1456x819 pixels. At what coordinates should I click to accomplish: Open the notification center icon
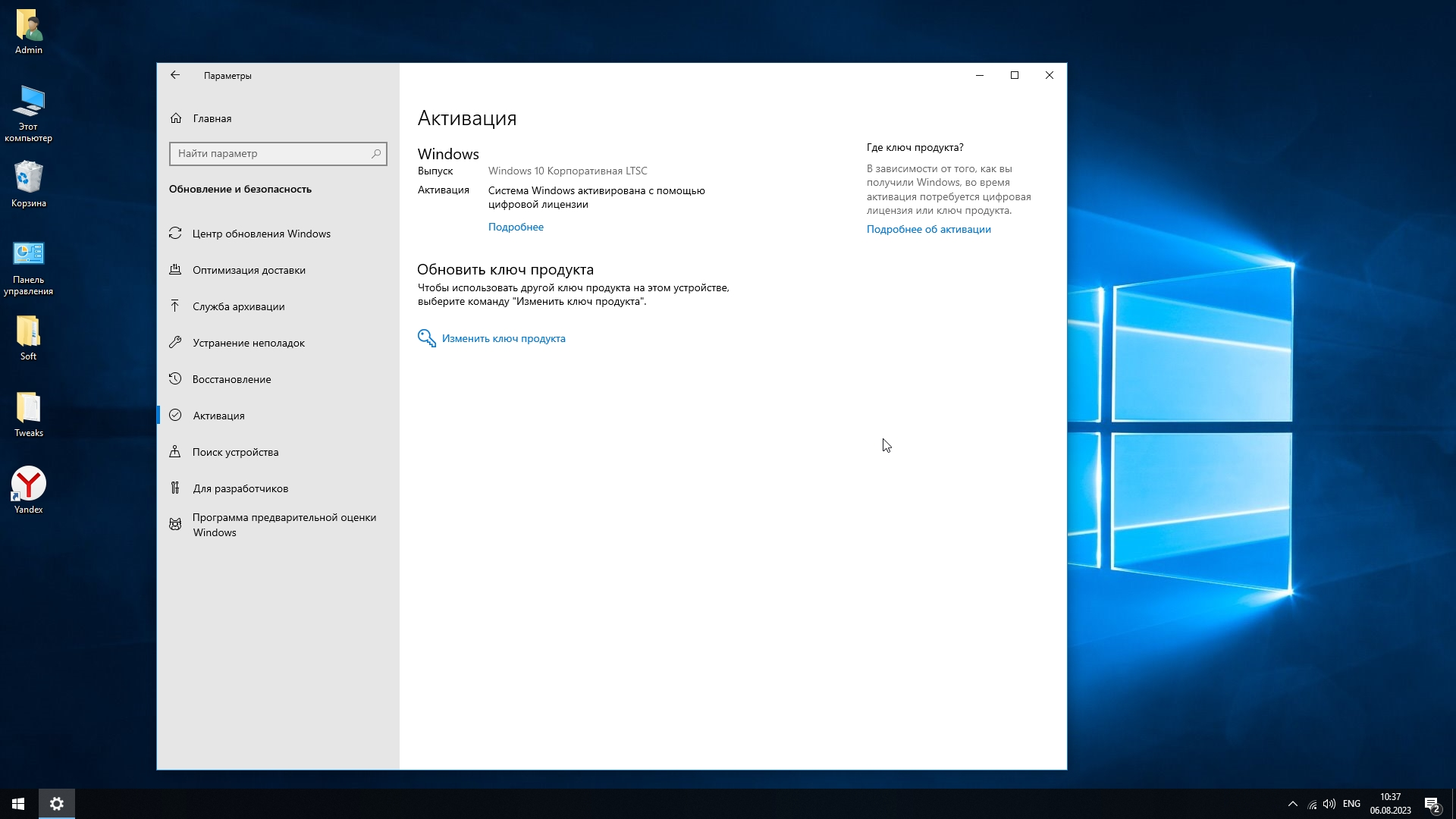coord(1432,804)
